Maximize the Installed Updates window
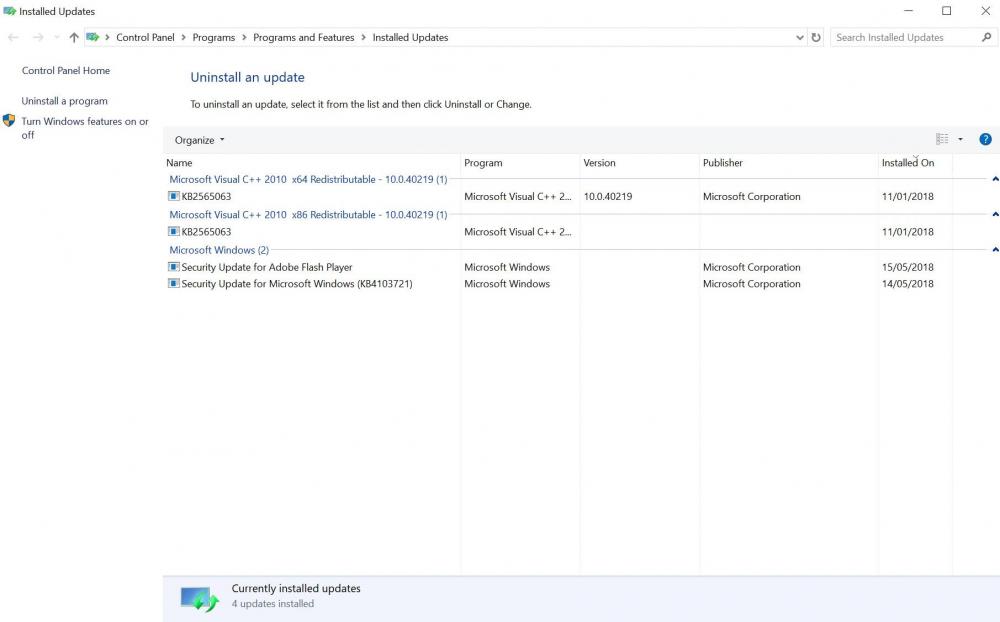This screenshot has width=1000, height=622. (946, 11)
